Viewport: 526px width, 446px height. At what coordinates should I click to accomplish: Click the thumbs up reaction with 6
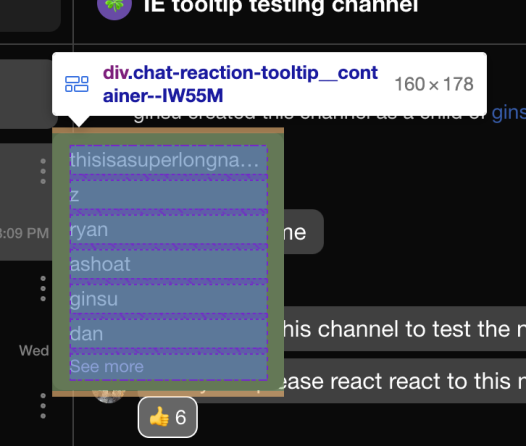click(167, 417)
